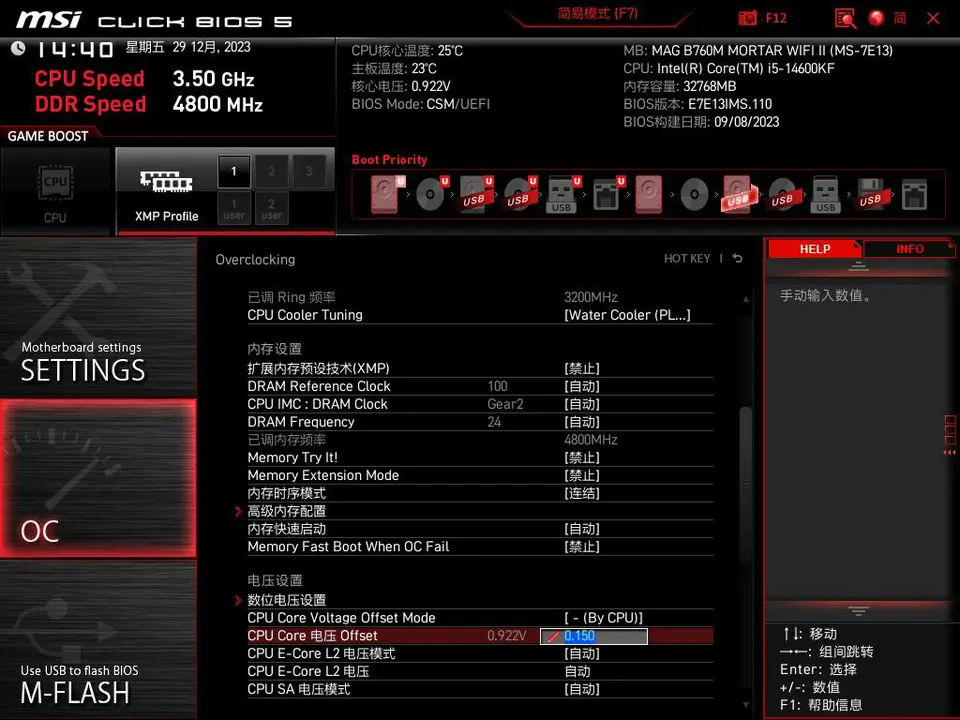Click the 简 language label
The image size is (960, 720).
tap(899, 18)
